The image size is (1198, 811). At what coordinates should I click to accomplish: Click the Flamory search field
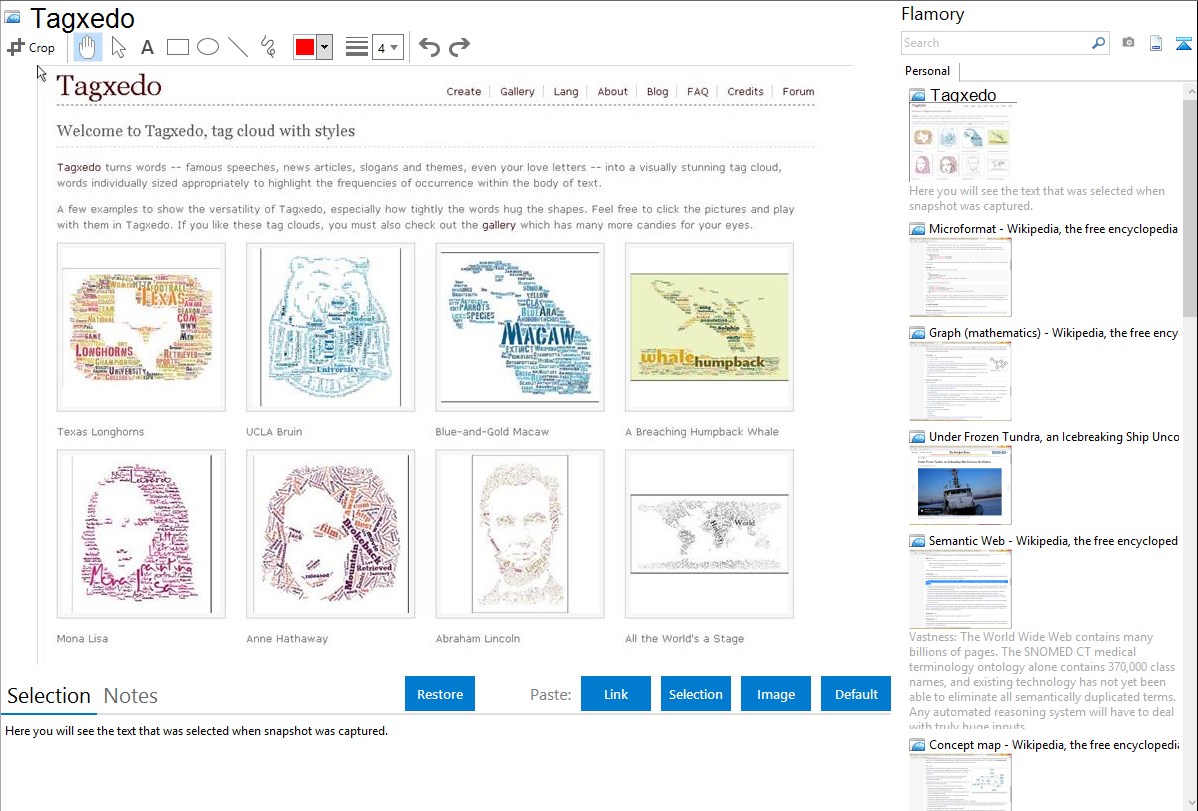995,43
